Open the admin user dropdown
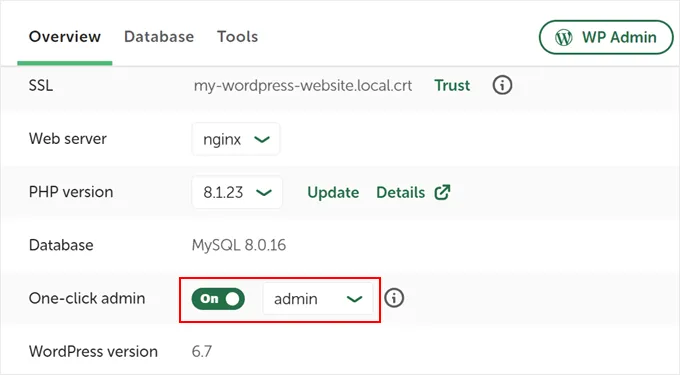This screenshot has width=680, height=375. 317,299
